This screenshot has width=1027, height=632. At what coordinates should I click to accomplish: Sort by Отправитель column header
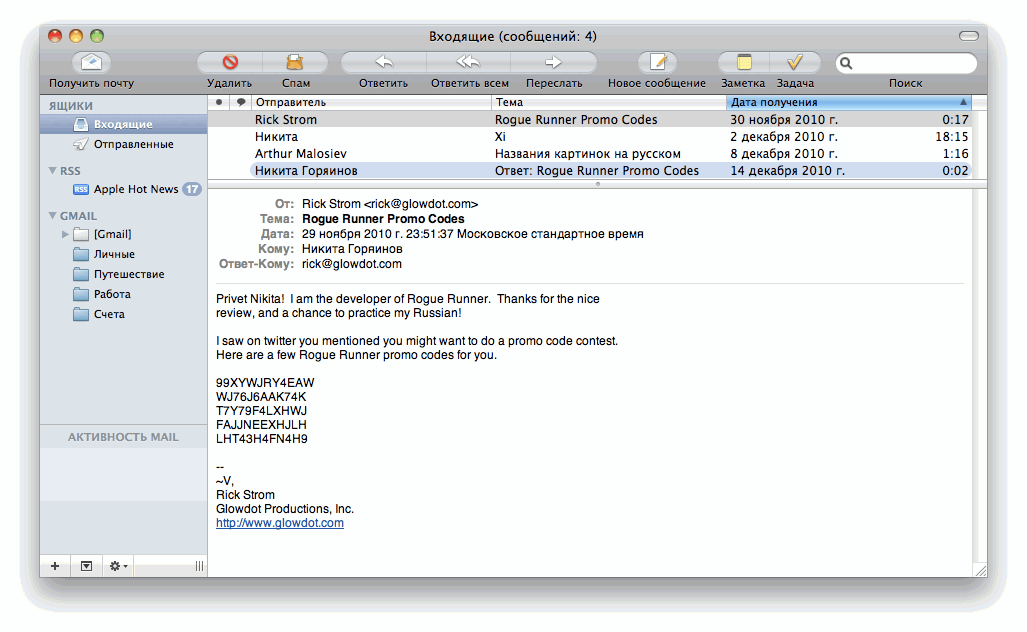point(371,102)
